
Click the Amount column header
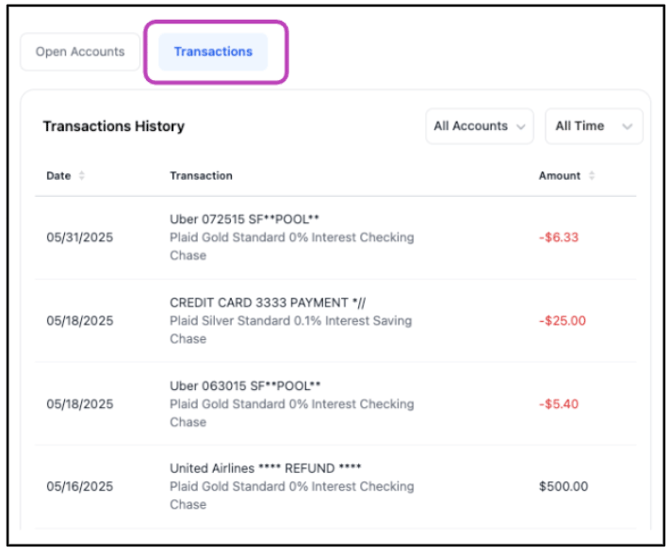tap(559, 176)
